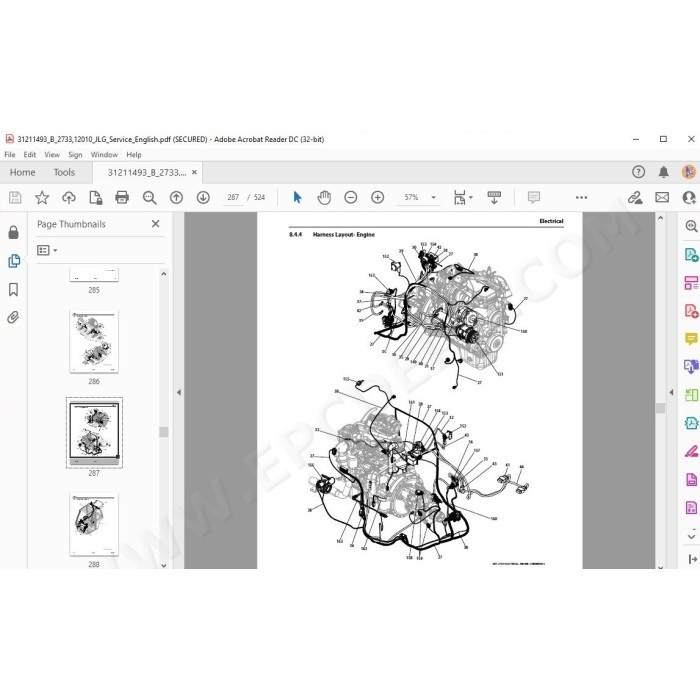Click the scrolling mode keyboard icon
The image size is (700, 700).
pyautogui.click(x=494, y=197)
